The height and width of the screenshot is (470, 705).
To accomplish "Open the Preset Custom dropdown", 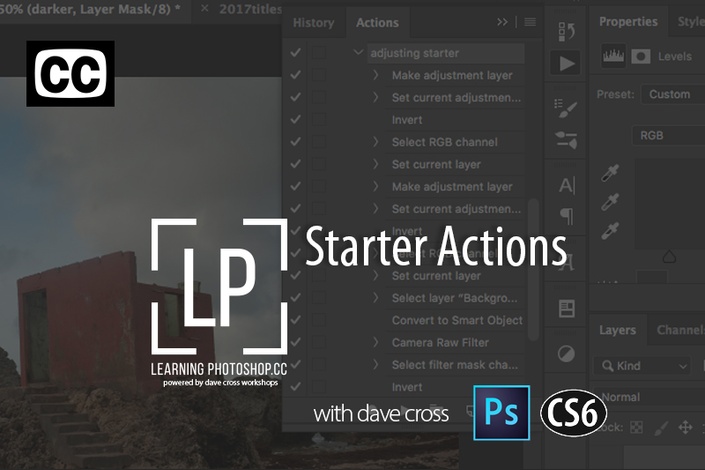I will pos(673,94).
